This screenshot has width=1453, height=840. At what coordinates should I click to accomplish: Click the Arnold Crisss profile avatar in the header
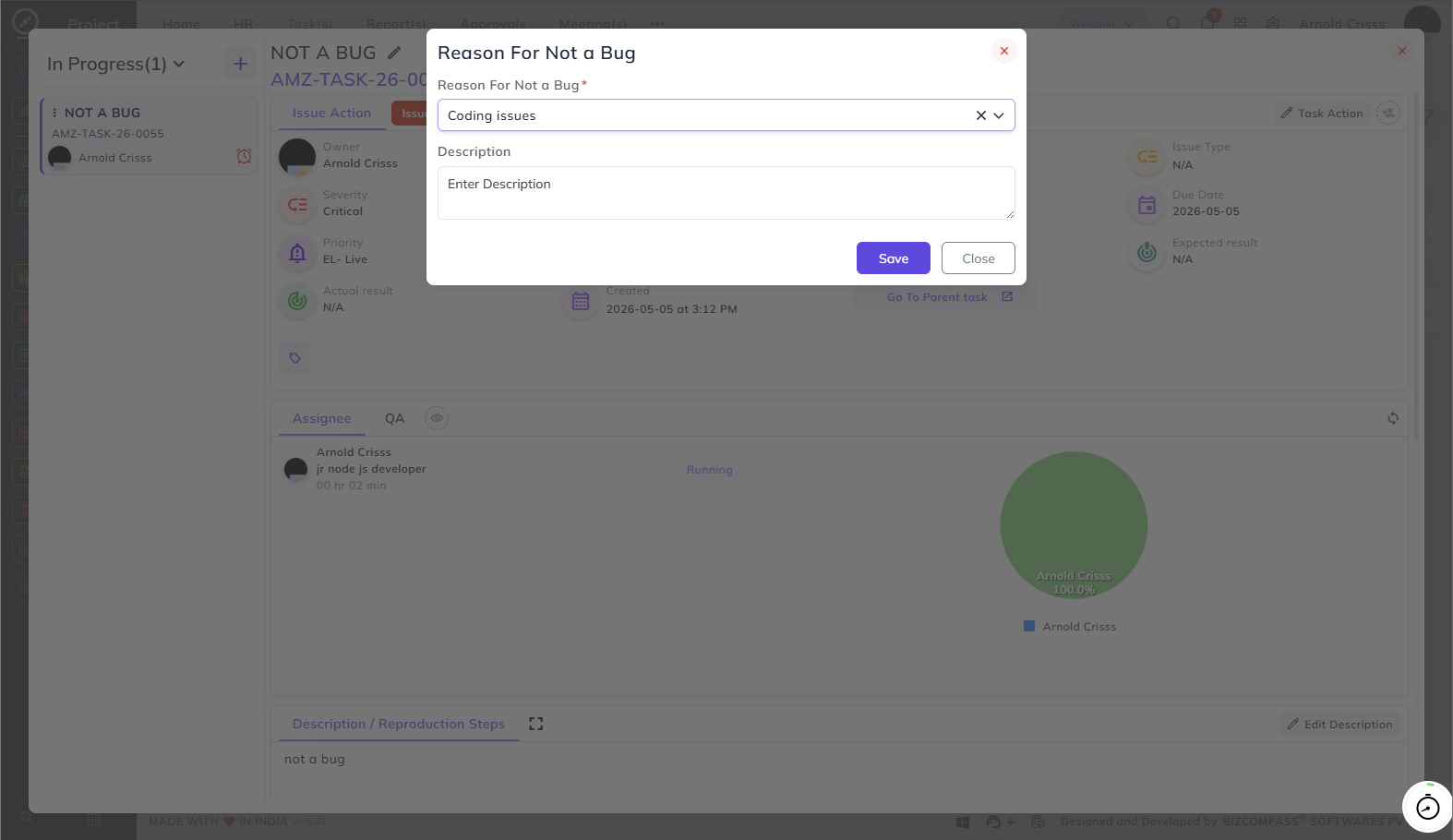(x=1423, y=23)
